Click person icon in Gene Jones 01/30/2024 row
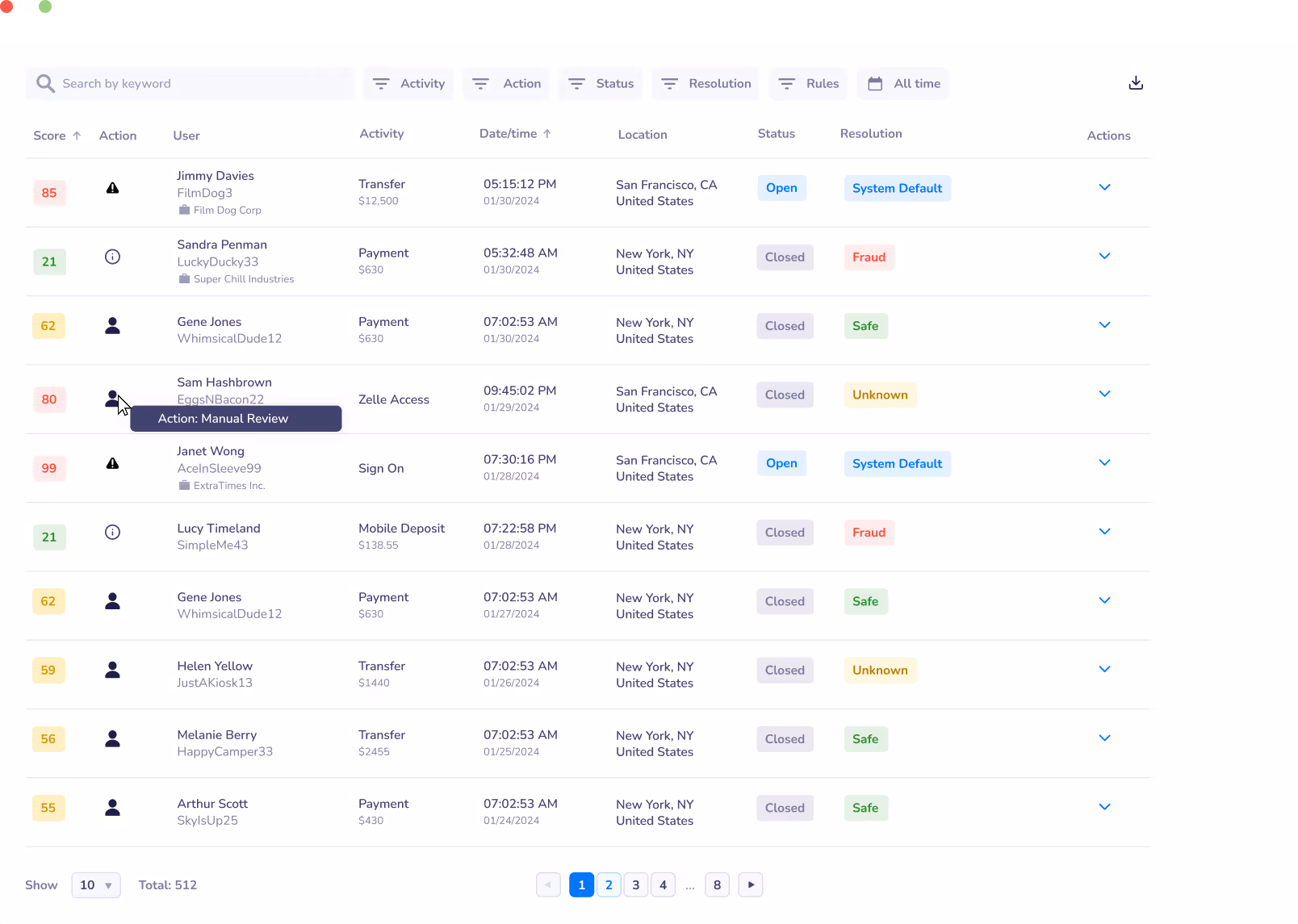 112,325
